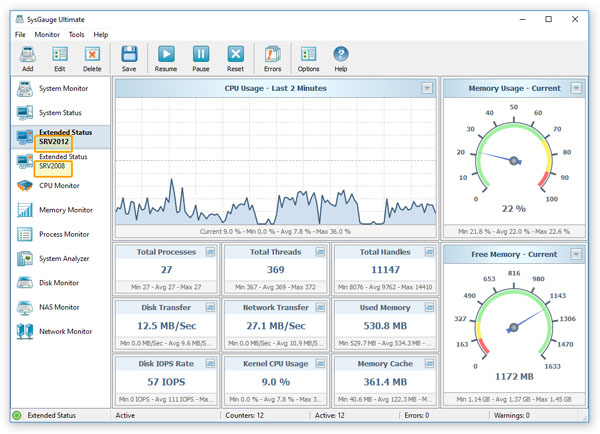Open the File menu
The image size is (600, 434).
tap(20, 34)
